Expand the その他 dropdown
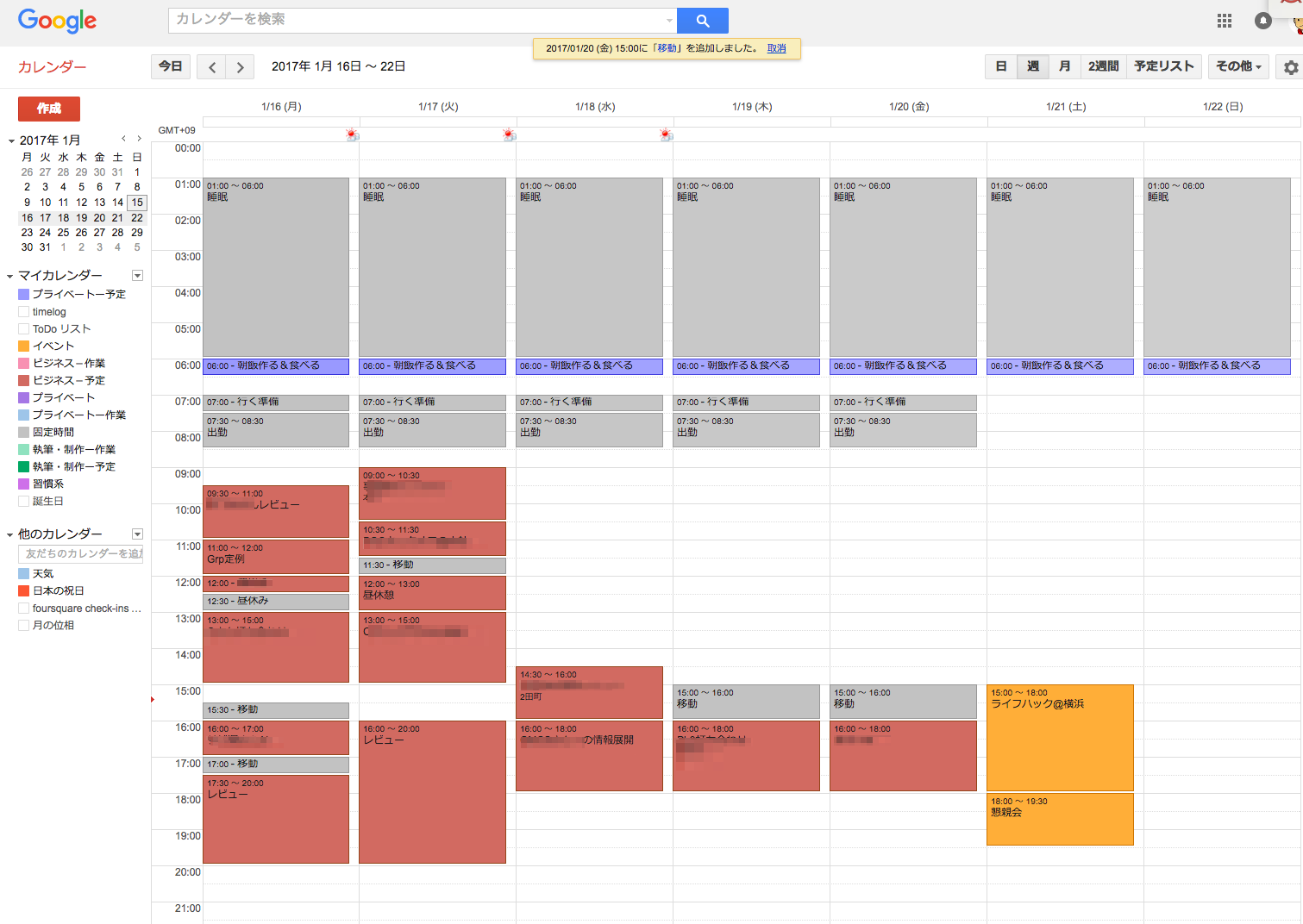1303x924 pixels. [x=1238, y=67]
